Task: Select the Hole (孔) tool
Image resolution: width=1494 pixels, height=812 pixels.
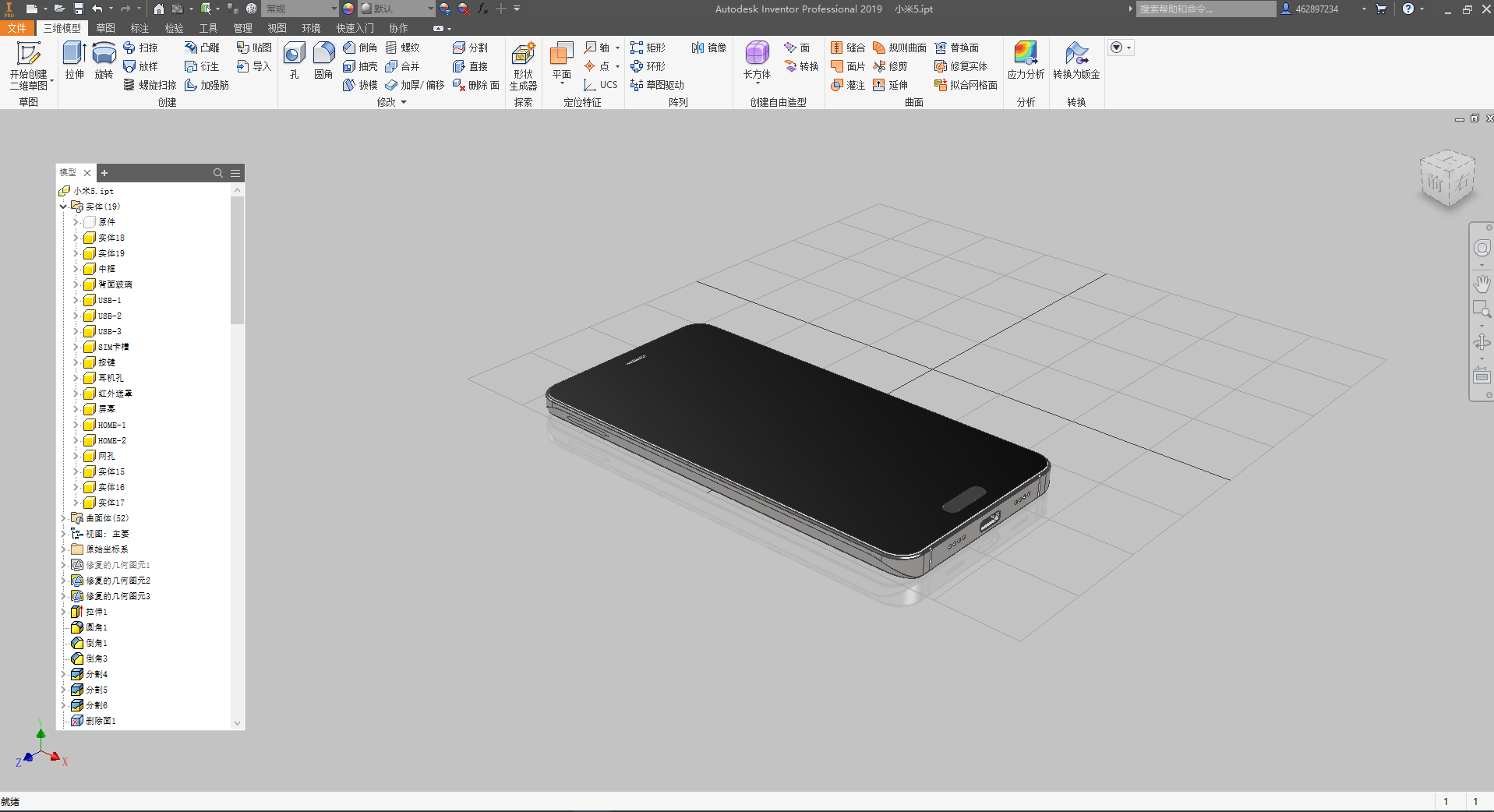Action: [x=294, y=55]
